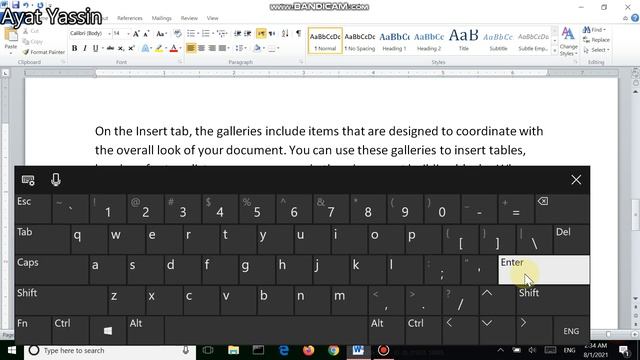Decrease paragraph indent
The height and width of the screenshot is (360, 640).
pos(238,33)
